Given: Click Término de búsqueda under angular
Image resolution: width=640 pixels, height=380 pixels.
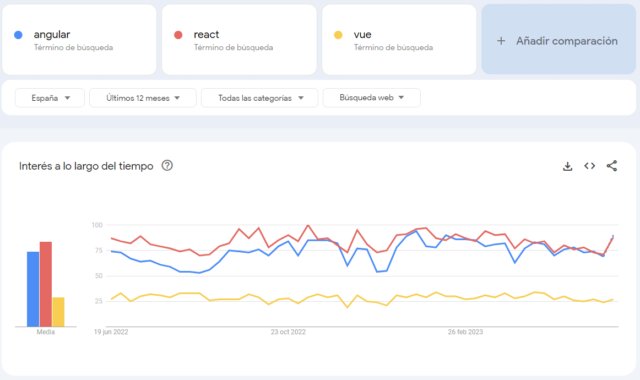Looking at the screenshot, I should click(x=73, y=47).
